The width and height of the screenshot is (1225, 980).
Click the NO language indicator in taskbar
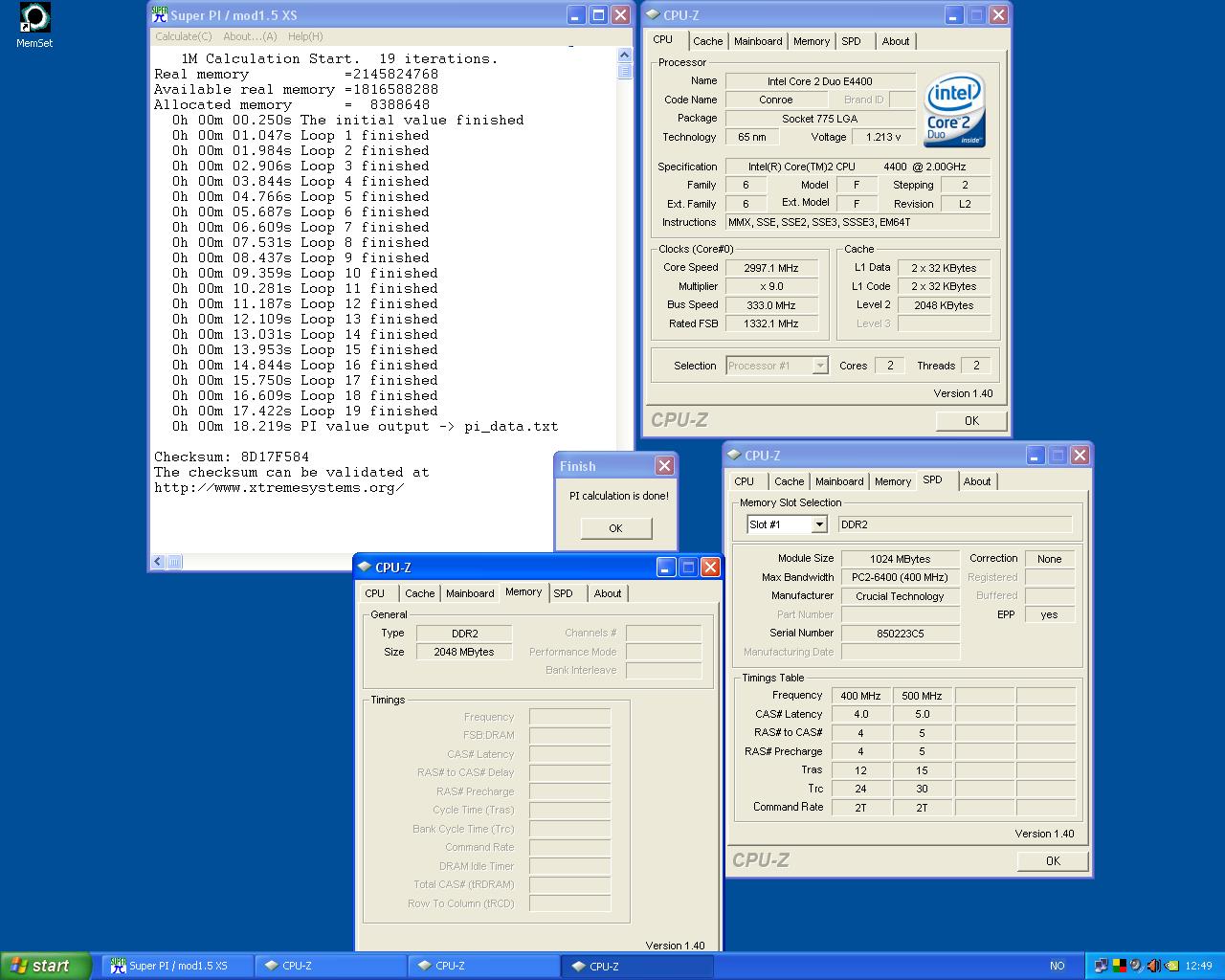coord(1057,967)
